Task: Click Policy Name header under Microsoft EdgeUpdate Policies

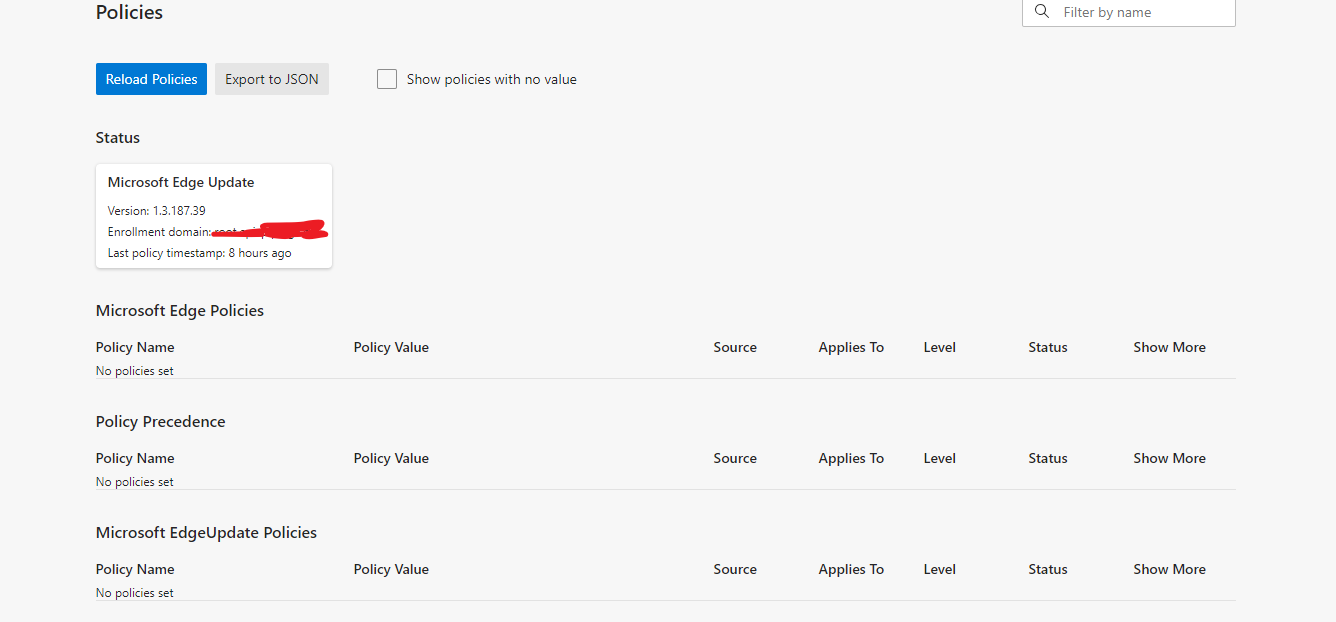Action: pyautogui.click(x=135, y=569)
